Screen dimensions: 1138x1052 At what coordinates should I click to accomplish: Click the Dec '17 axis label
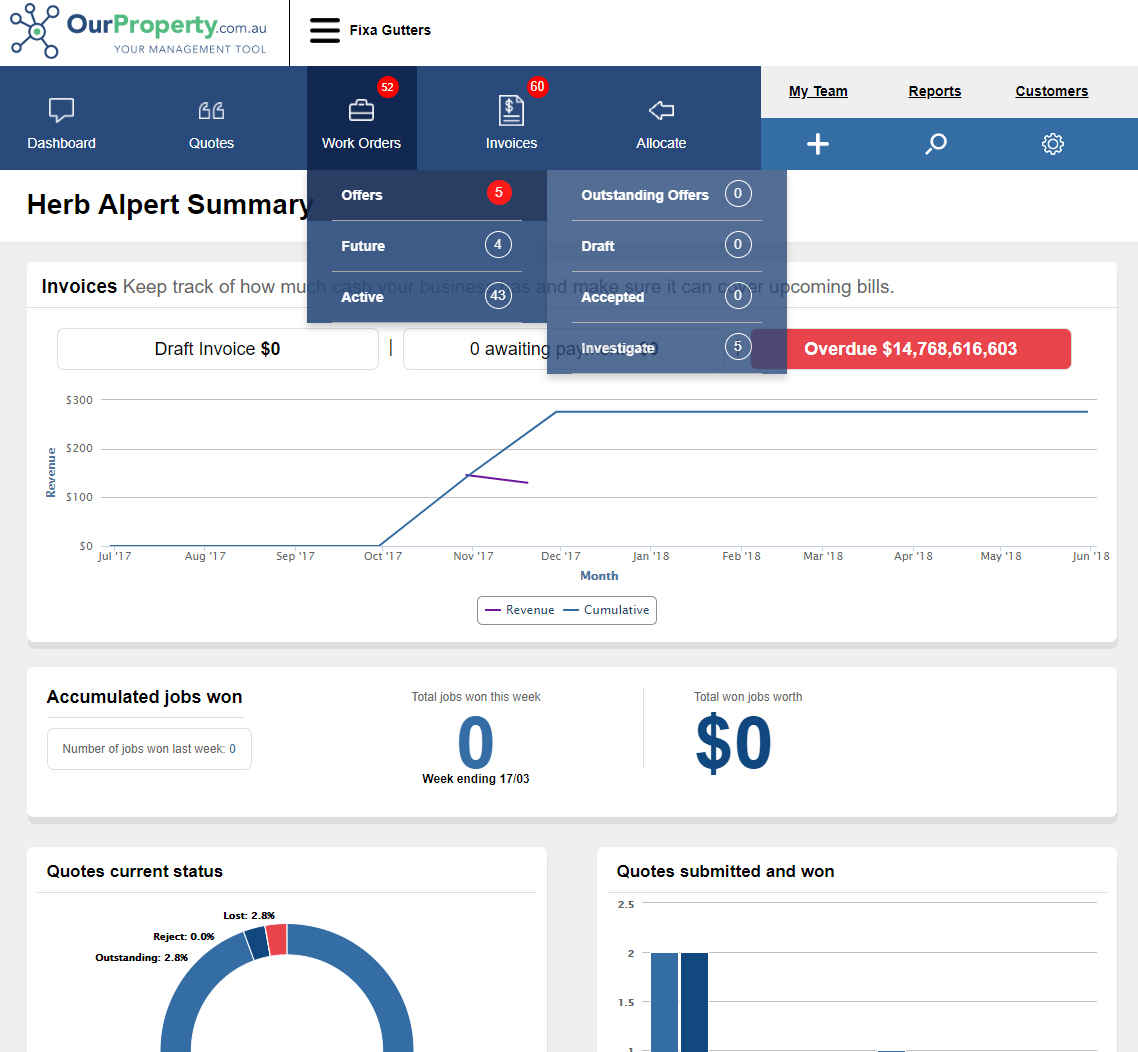pos(561,556)
